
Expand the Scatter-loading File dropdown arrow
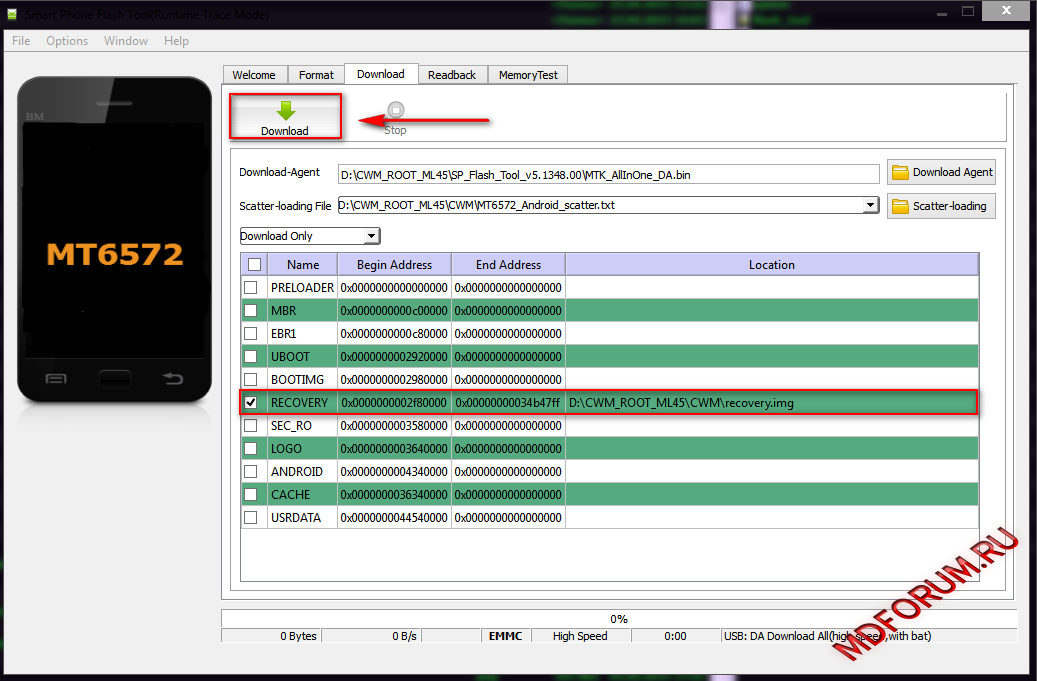(x=870, y=205)
